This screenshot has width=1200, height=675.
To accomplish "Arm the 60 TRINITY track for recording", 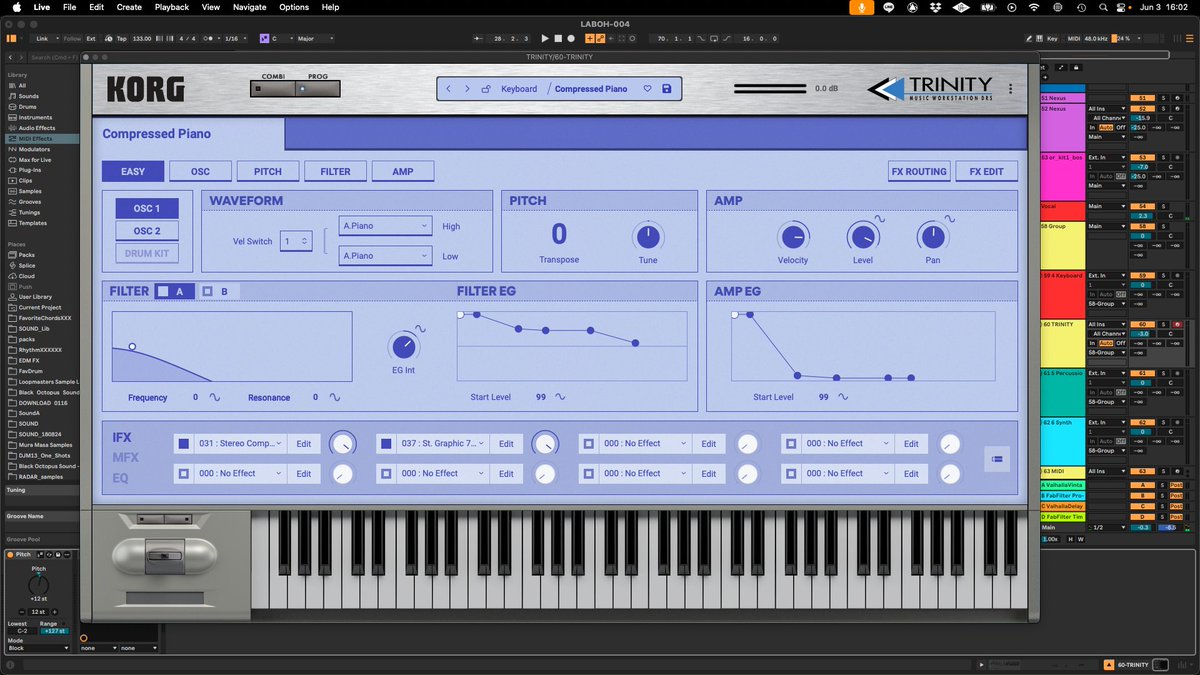I will tap(1177, 325).
